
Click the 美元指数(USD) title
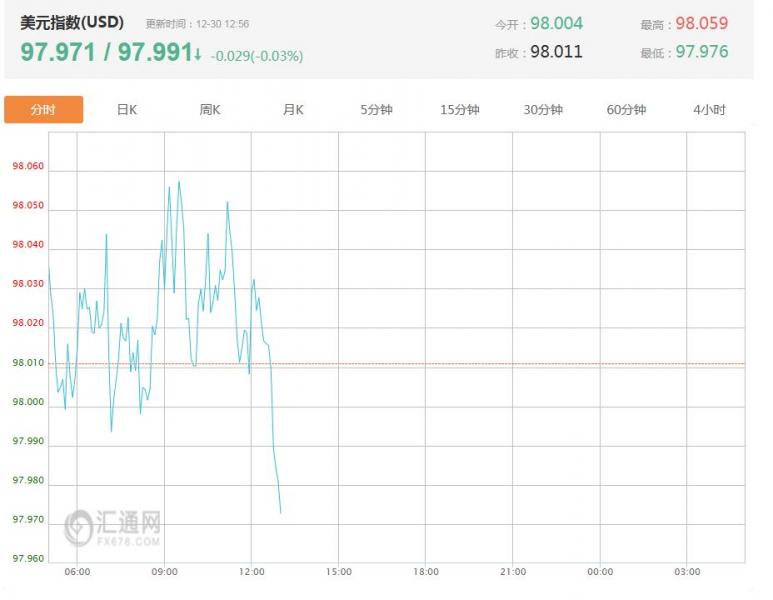(x=72, y=23)
